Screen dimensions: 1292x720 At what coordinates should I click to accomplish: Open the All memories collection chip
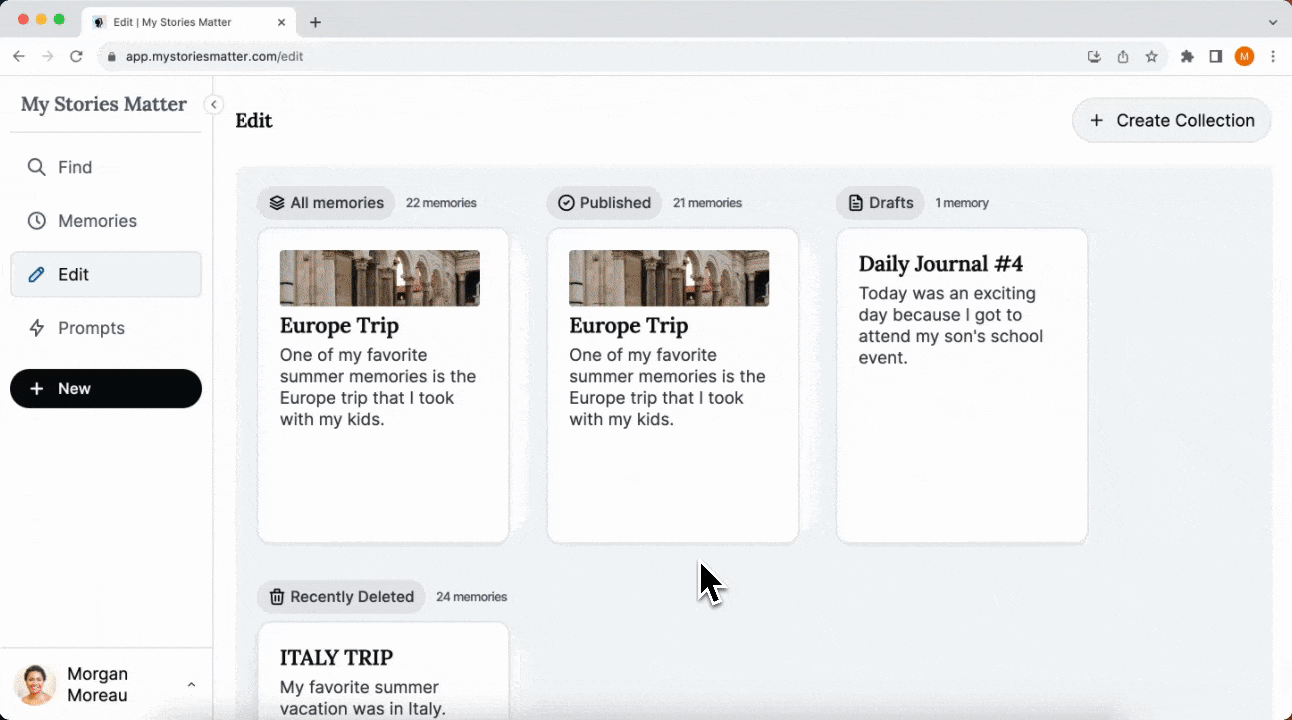(x=326, y=203)
